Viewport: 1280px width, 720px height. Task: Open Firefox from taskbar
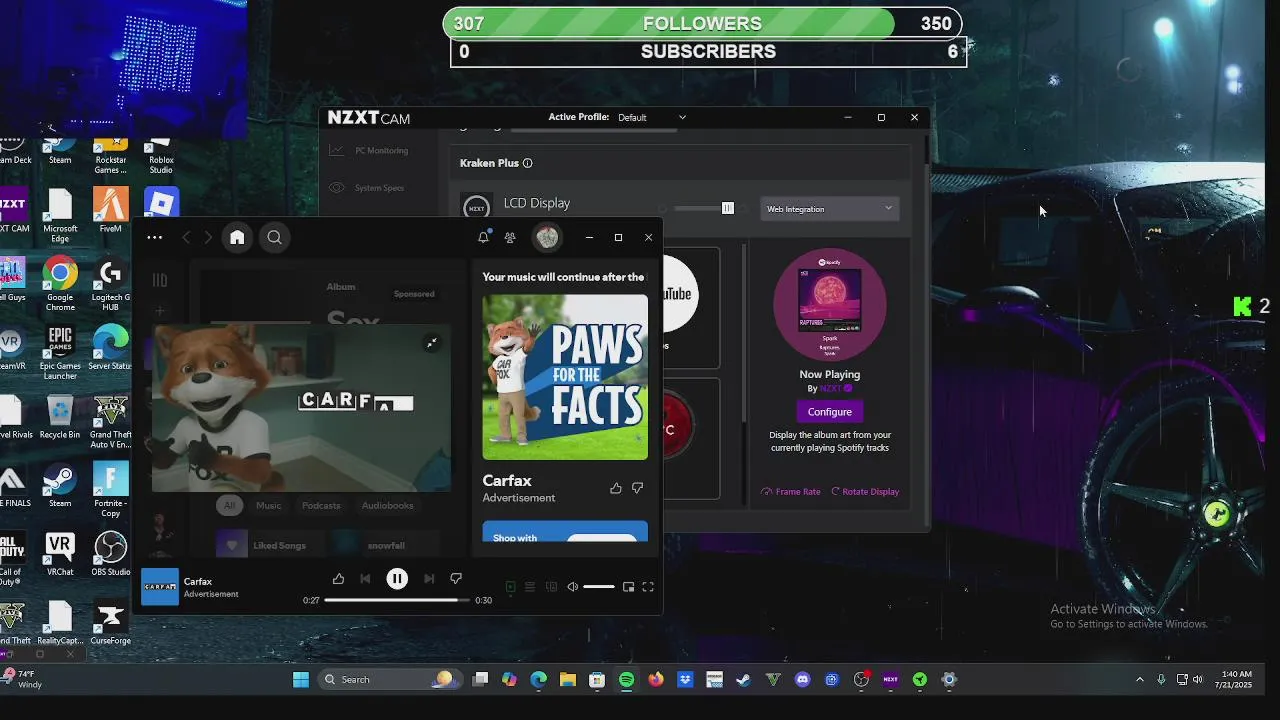tap(656, 679)
